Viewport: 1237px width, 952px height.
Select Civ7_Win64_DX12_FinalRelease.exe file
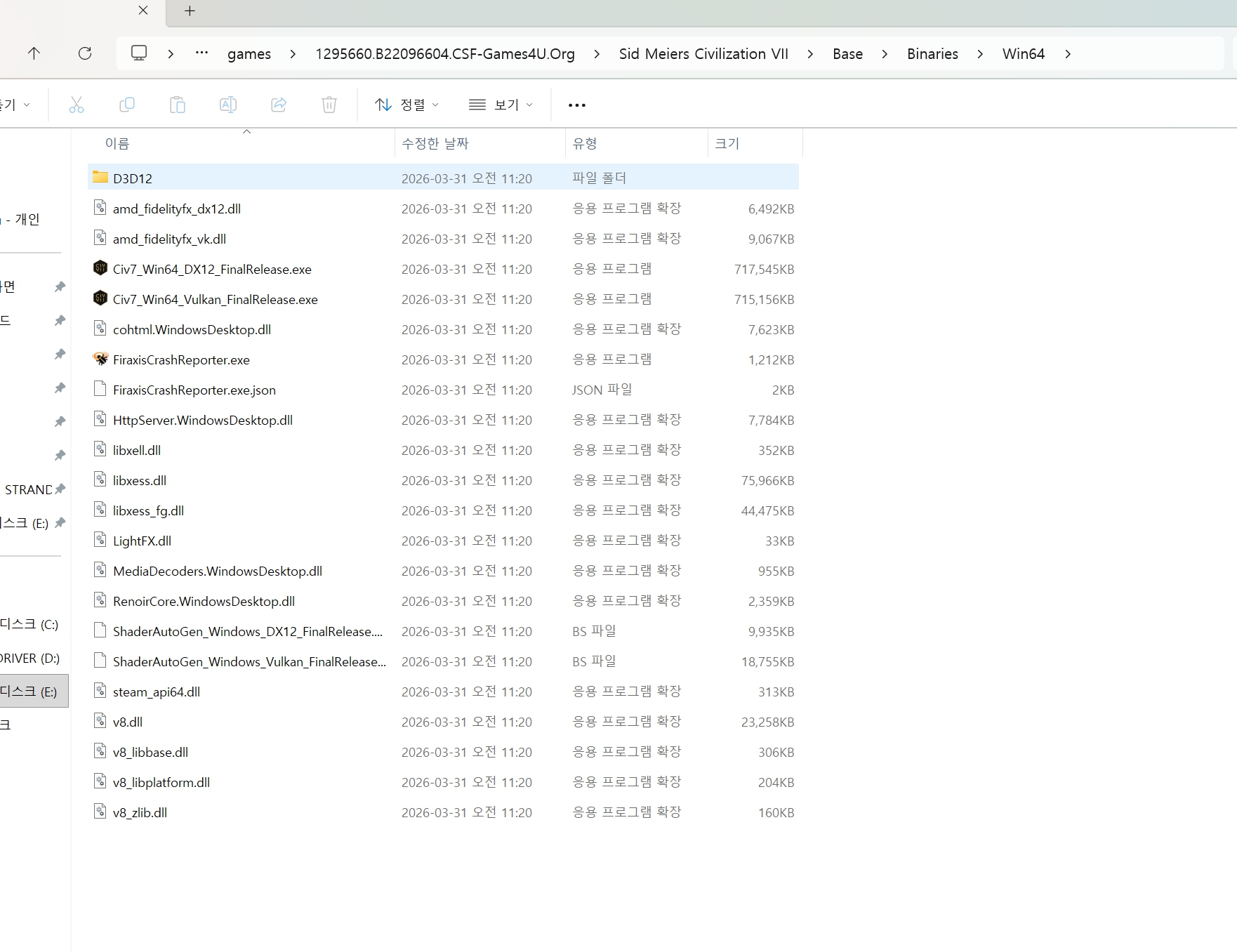pyautogui.click(x=212, y=269)
